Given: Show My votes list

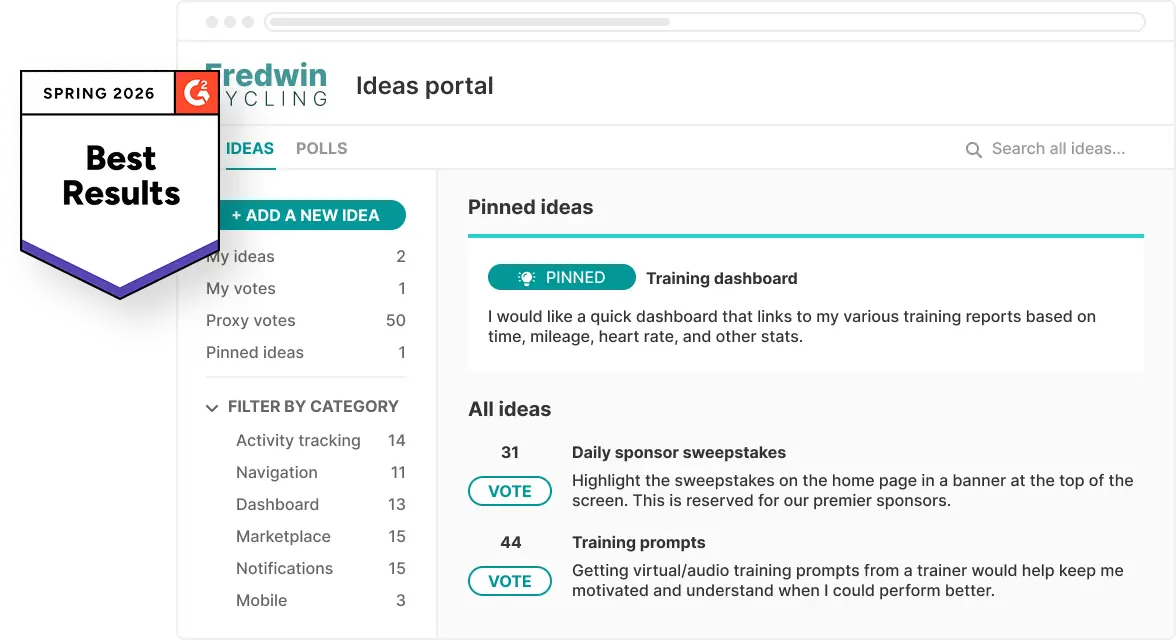Looking at the screenshot, I should point(241,289).
